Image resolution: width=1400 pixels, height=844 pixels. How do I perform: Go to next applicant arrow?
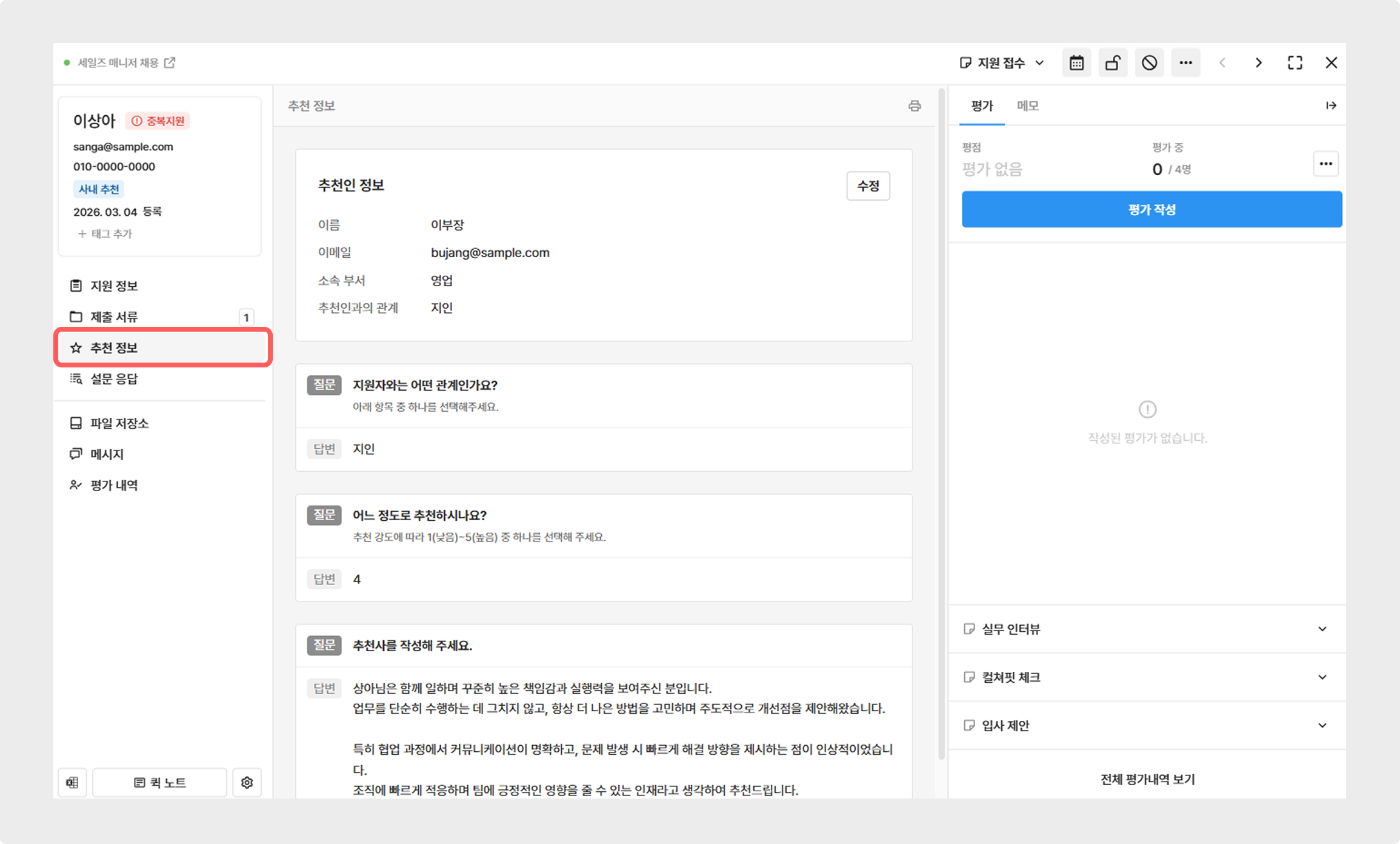coord(1259,63)
